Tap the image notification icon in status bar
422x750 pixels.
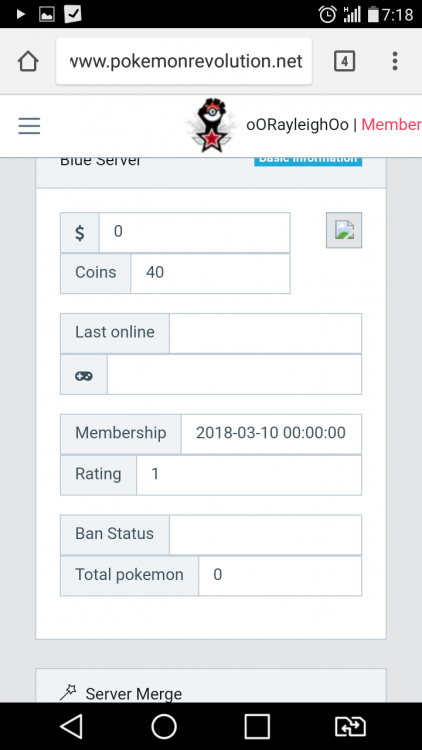click(x=47, y=14)
